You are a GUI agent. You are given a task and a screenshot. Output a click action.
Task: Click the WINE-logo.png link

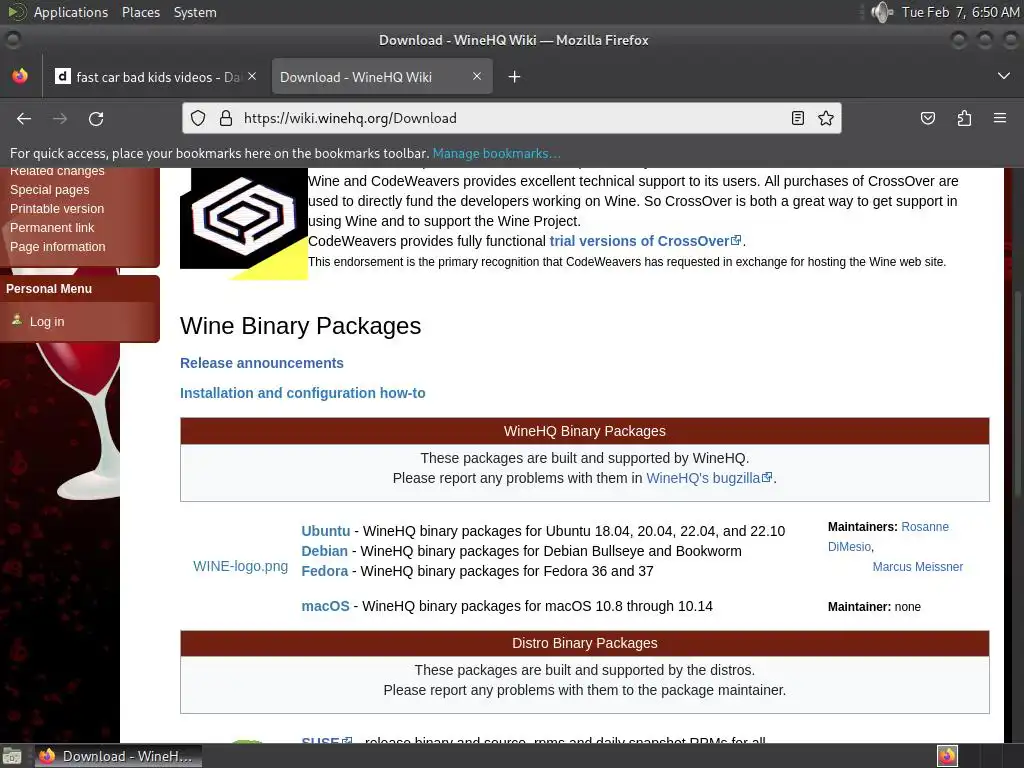point(240,566)
